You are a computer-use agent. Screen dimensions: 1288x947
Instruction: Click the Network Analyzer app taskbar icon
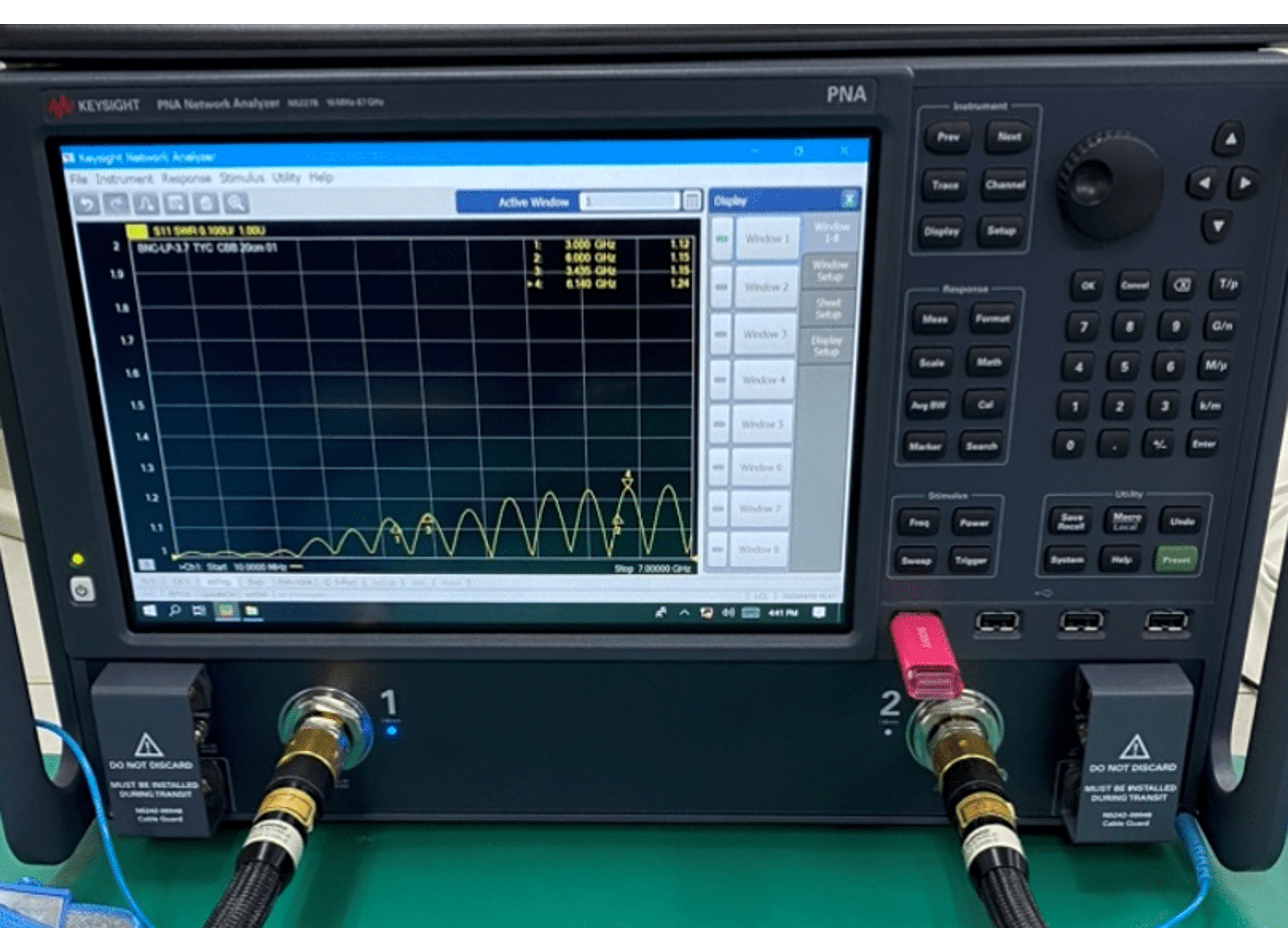pos(227,612)
